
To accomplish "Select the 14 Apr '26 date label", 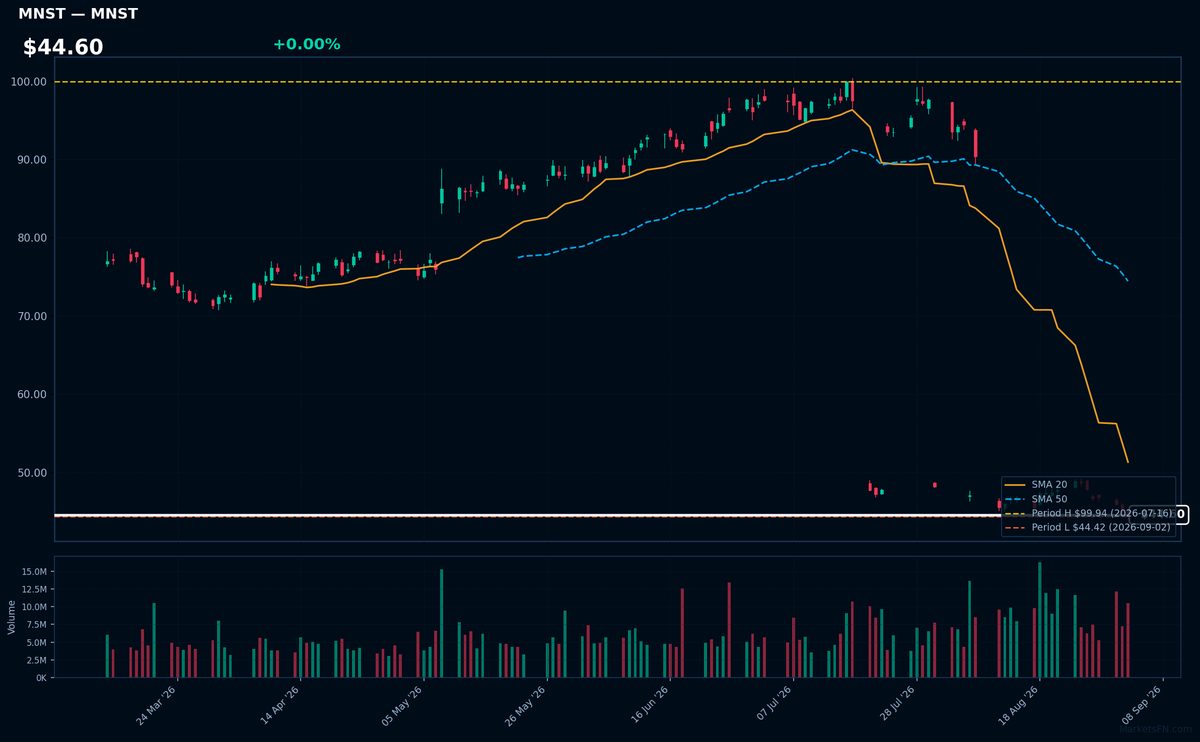I will [x=281, y=706].
